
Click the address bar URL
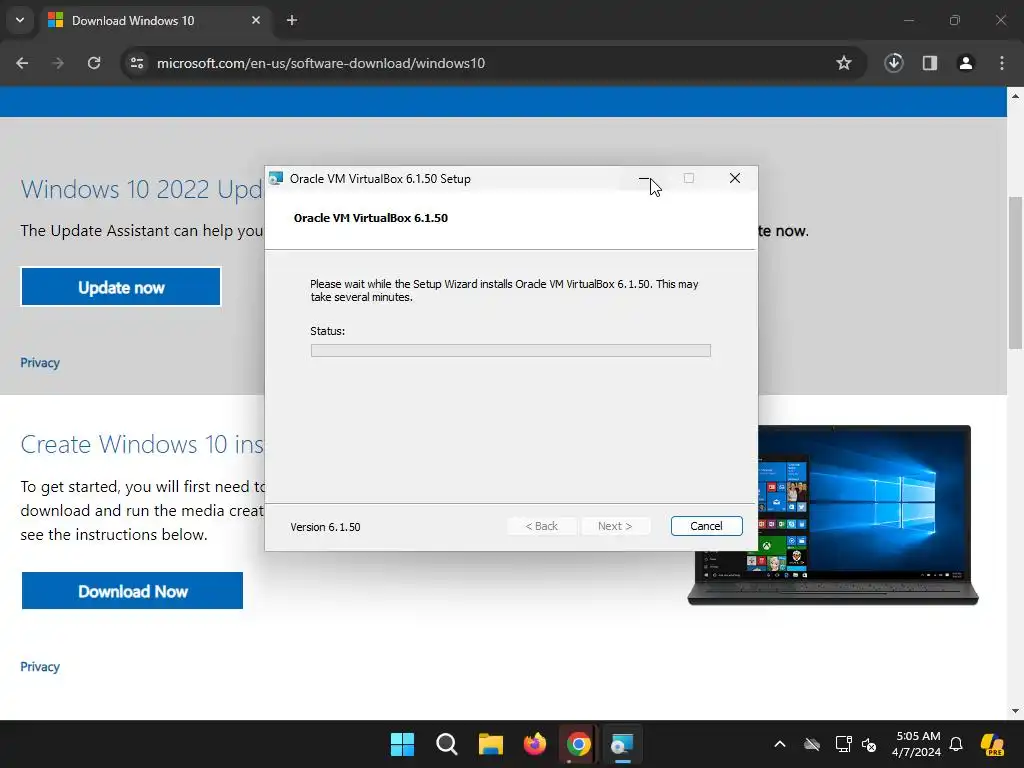tap(321, 63)
